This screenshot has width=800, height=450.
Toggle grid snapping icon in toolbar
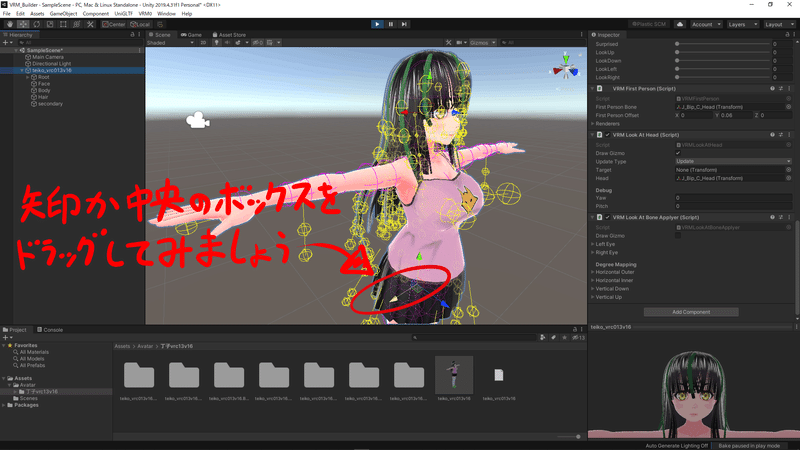(160, 24)
